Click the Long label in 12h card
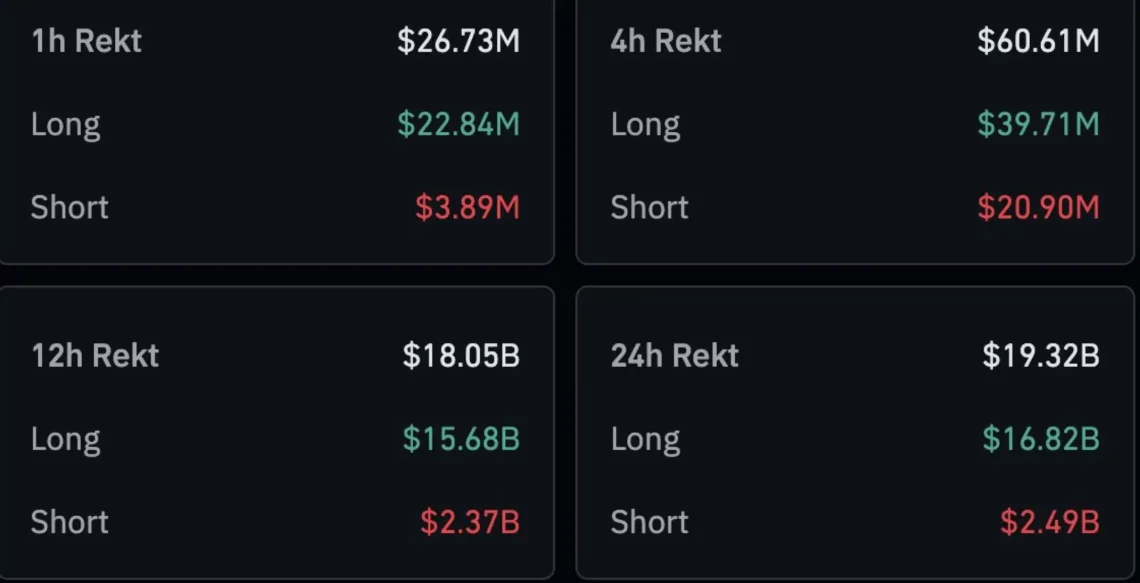This screenshot has height=583, width=1140. [65, 438]
